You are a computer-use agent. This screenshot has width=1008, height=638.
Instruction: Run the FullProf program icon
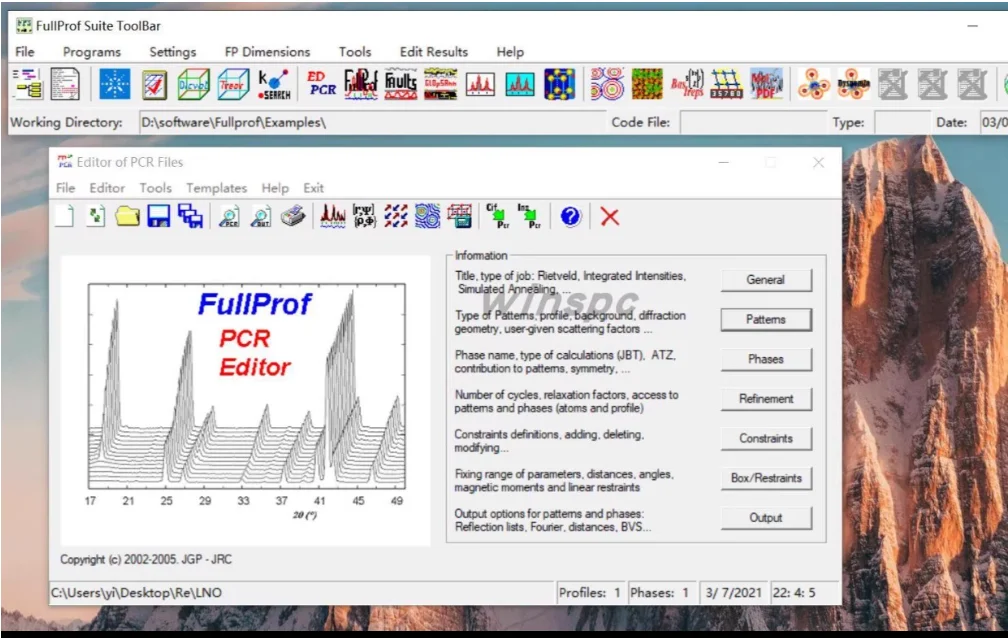(x=361, y=84)
